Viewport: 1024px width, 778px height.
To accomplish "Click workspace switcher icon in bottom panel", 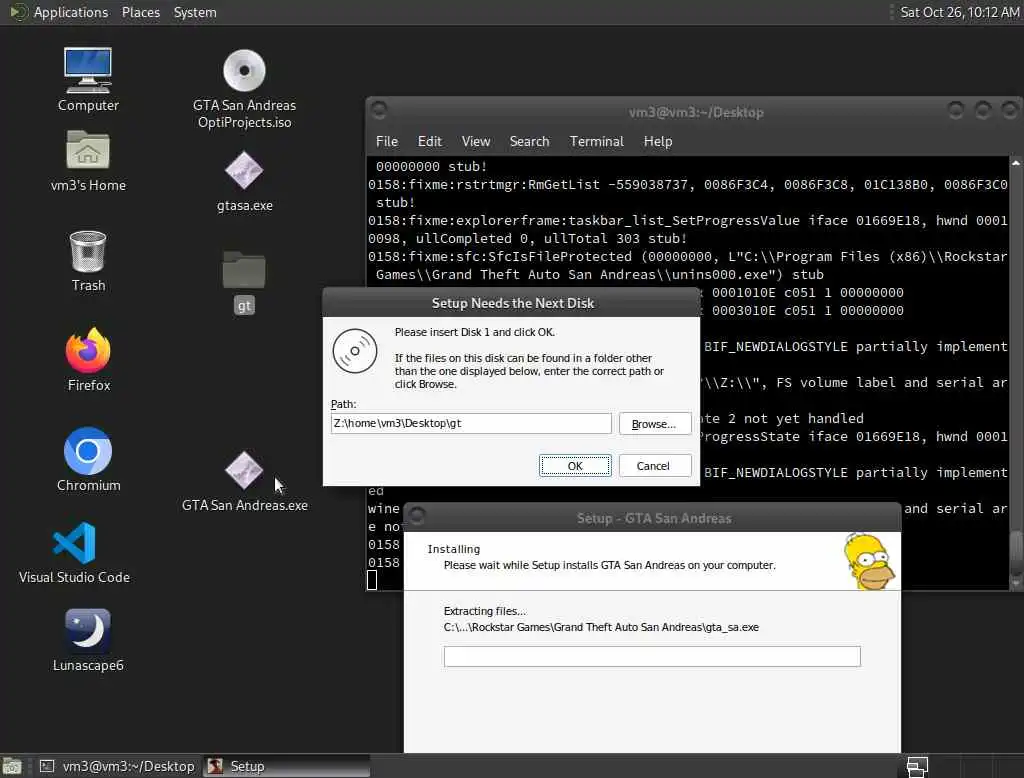I will tap(917, 766).
